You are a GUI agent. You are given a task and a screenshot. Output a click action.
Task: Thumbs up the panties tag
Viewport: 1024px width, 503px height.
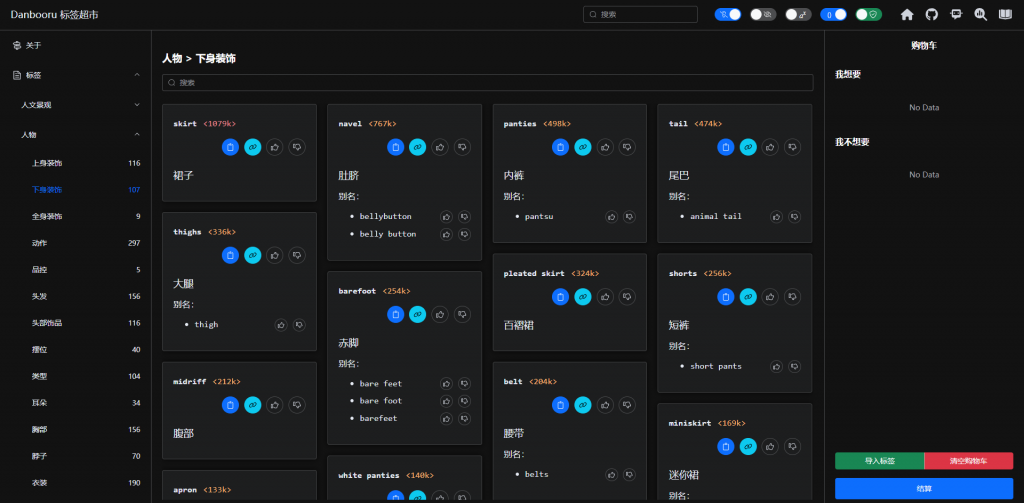[605, 147]
